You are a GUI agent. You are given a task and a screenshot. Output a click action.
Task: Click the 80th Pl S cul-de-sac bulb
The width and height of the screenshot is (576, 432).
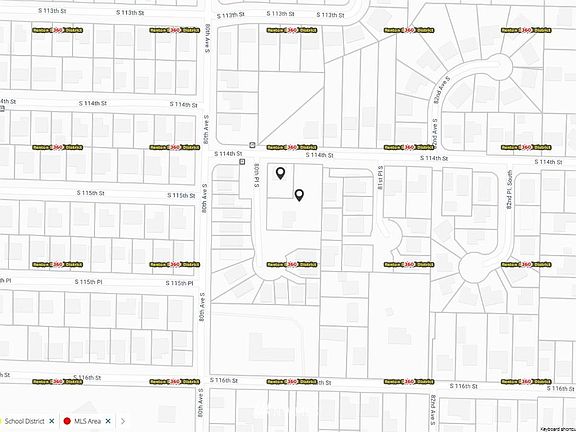270,266
